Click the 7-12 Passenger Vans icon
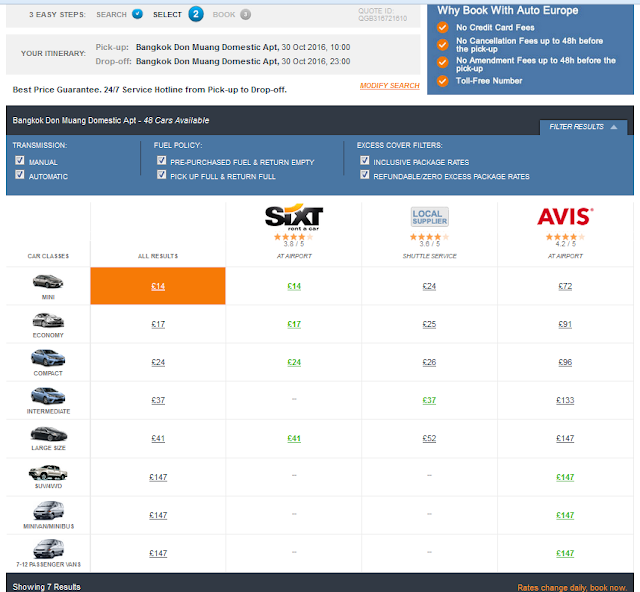The image size is (640, 592). [x=49, y=549]
